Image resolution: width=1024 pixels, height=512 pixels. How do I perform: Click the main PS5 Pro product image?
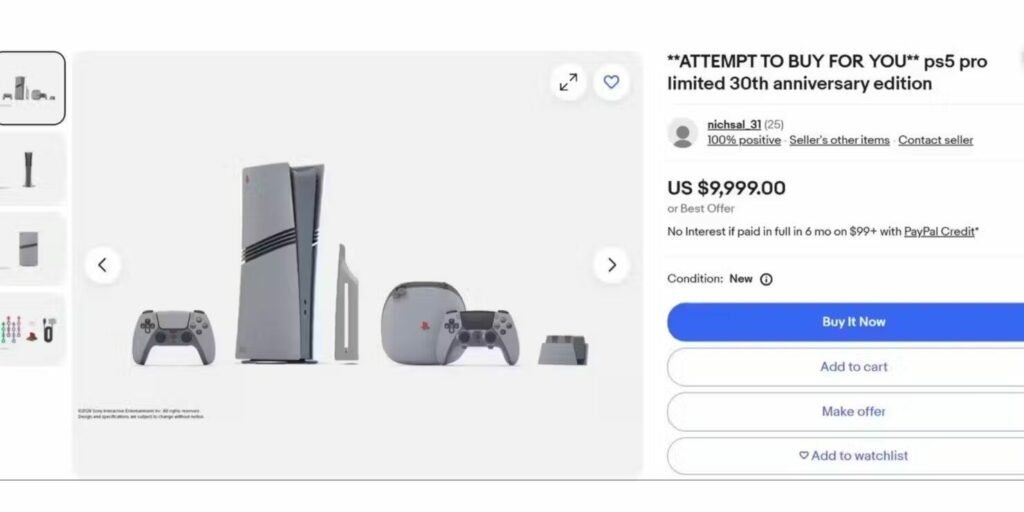click(x=357, y=264)
